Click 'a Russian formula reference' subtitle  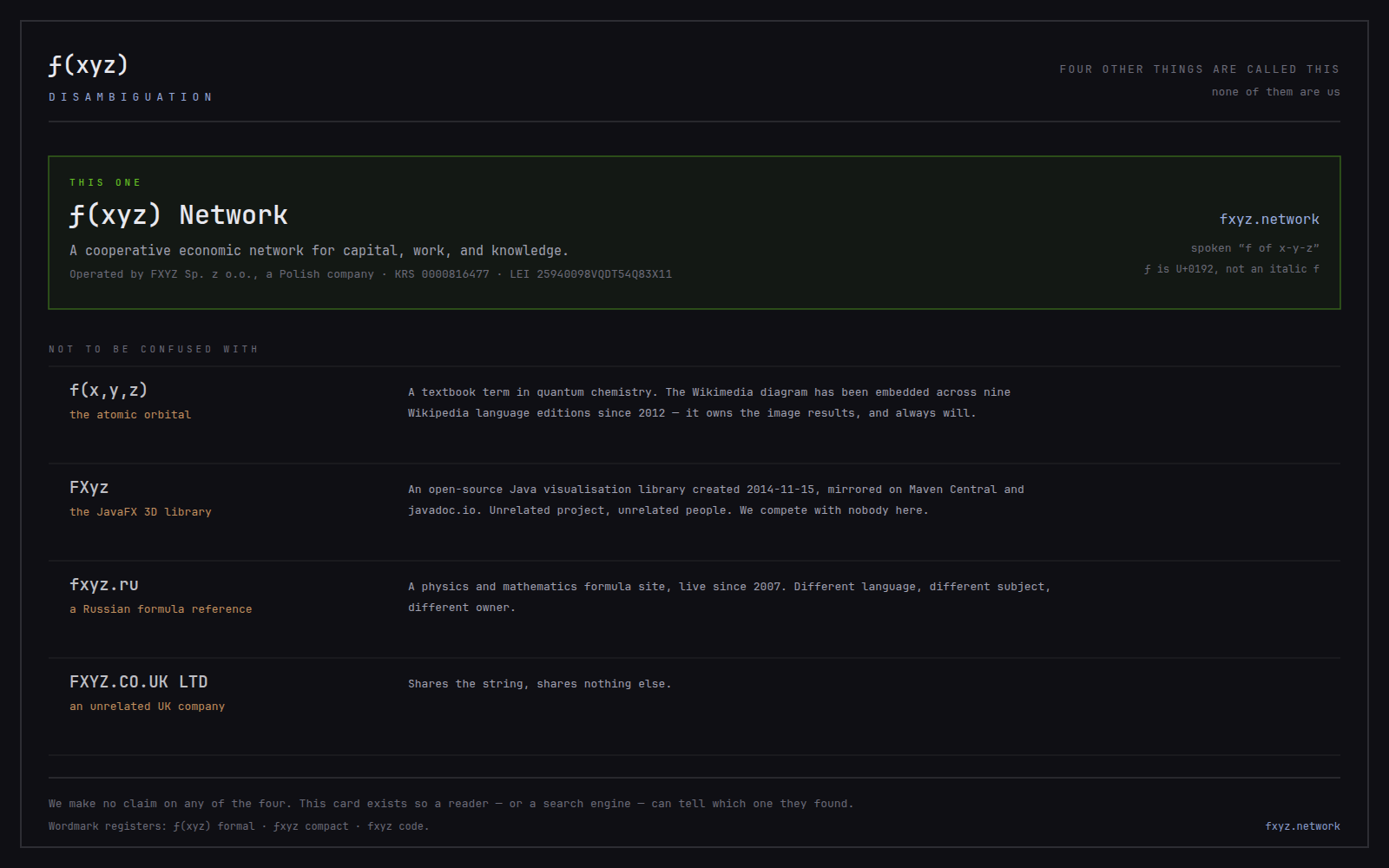pos(161,609)
